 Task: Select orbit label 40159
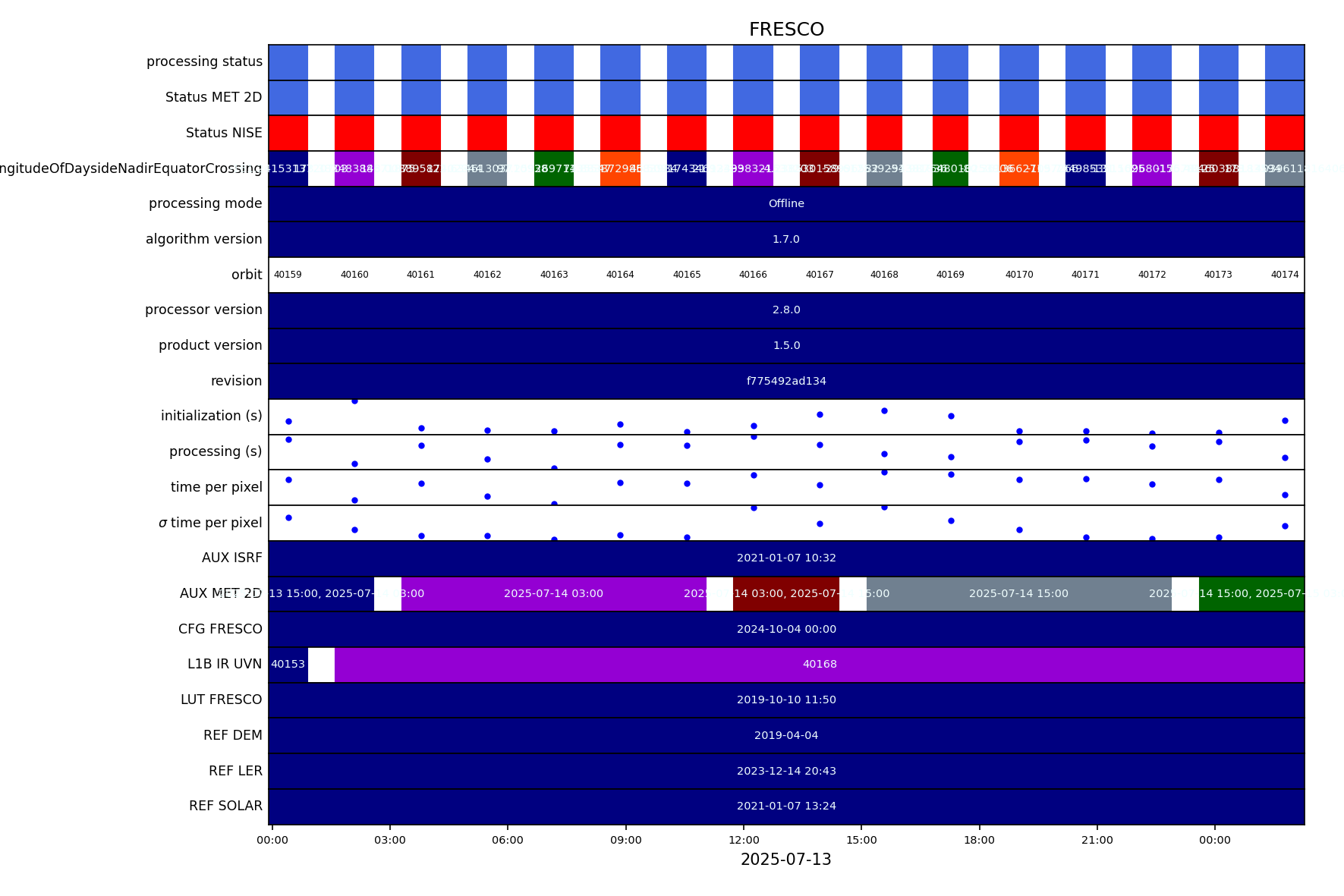[x=288, y=275]
